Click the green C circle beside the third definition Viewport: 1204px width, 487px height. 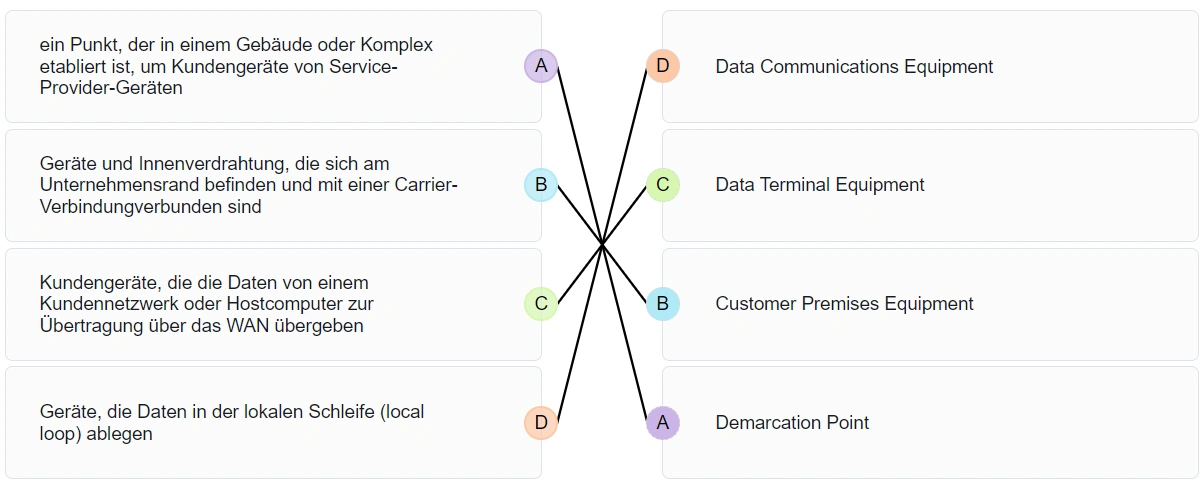[541, 303]
